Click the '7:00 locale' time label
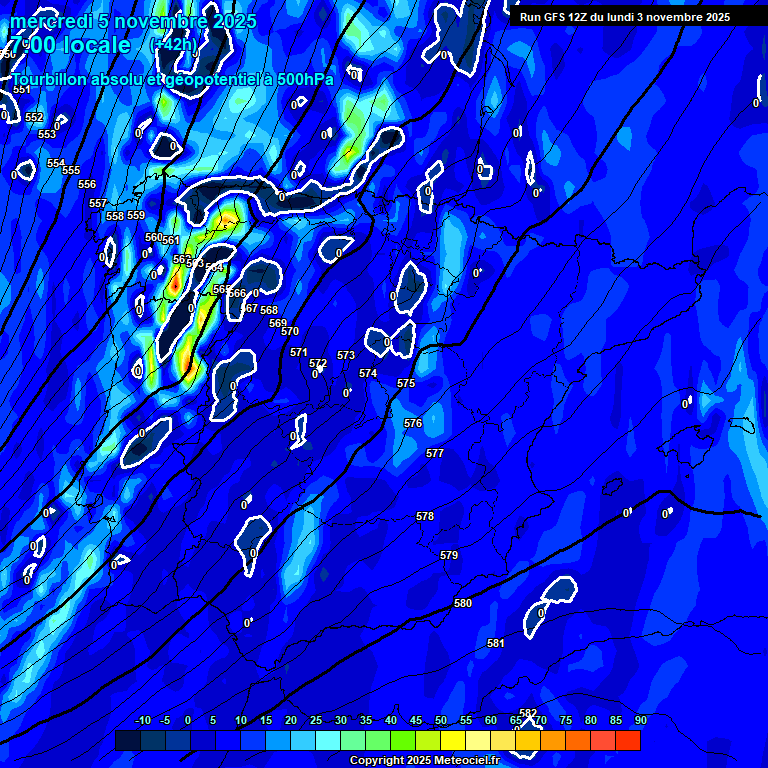Viewport: 768px width, 768px height. click(x=70, y=45)
